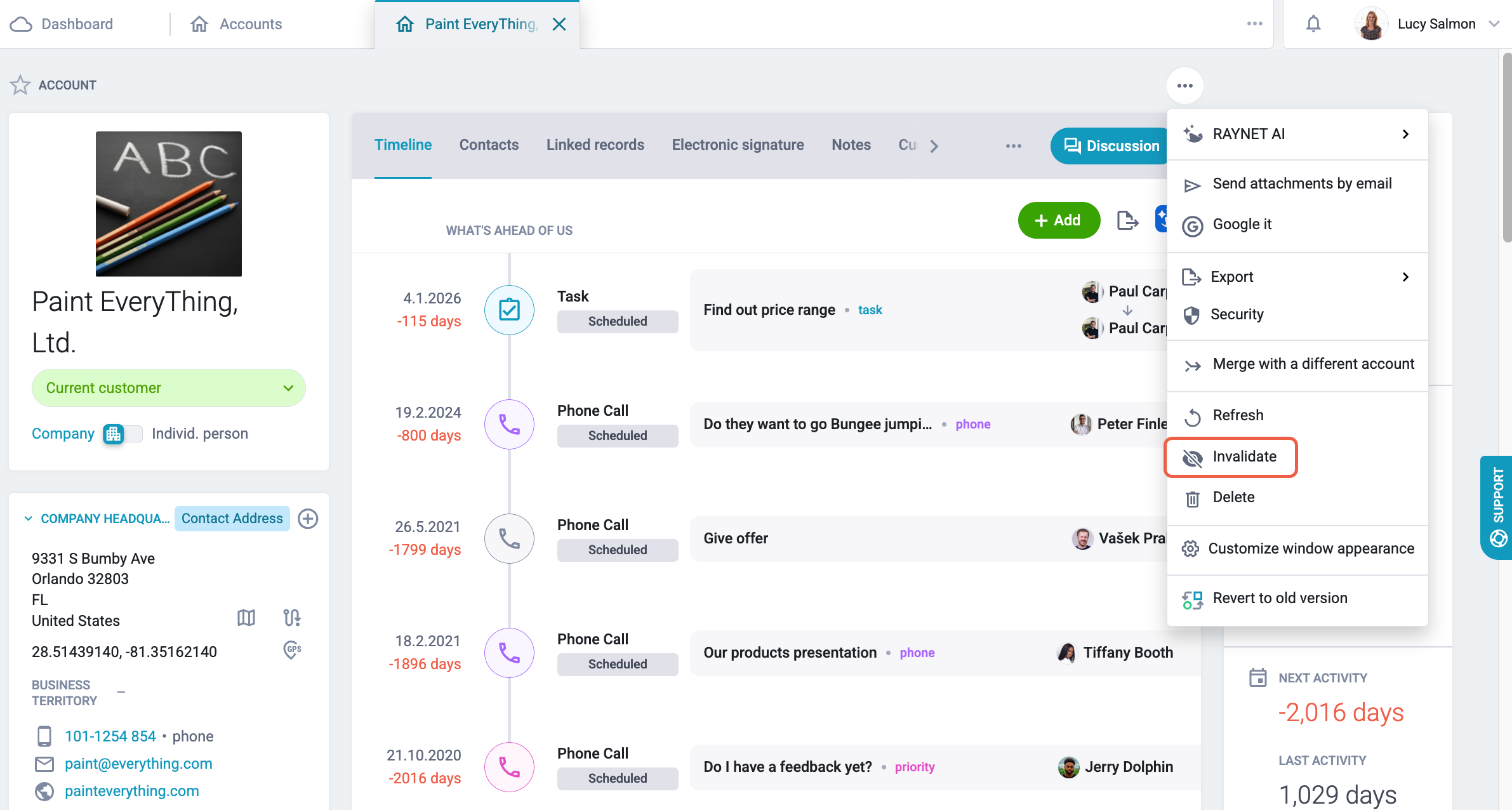This screenshot has height=810, width=1512.
Task: Click the GPS location pin icon
Action: coord(292,650)
